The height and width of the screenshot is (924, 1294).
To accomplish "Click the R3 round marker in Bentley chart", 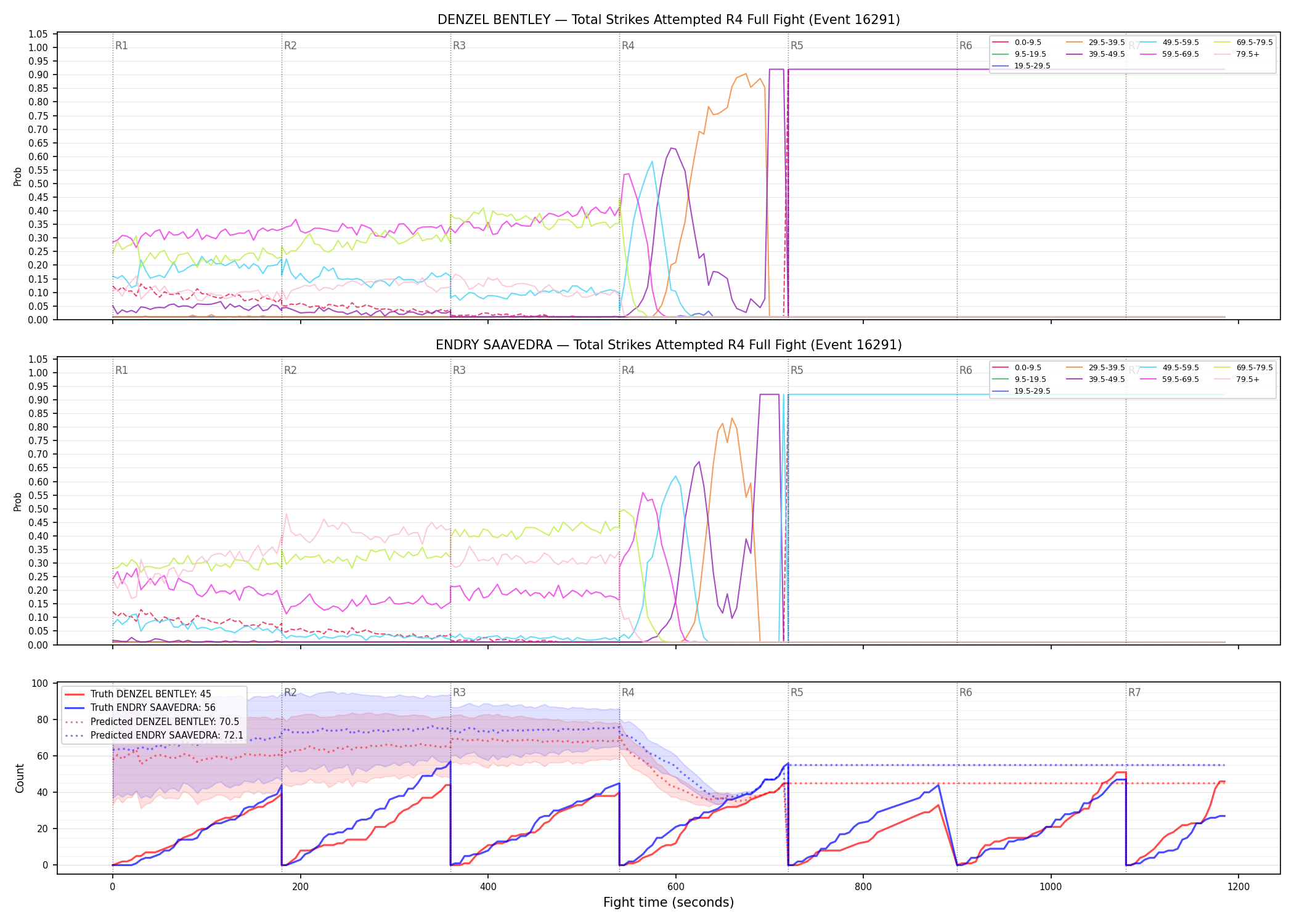I will pos(459,46).
